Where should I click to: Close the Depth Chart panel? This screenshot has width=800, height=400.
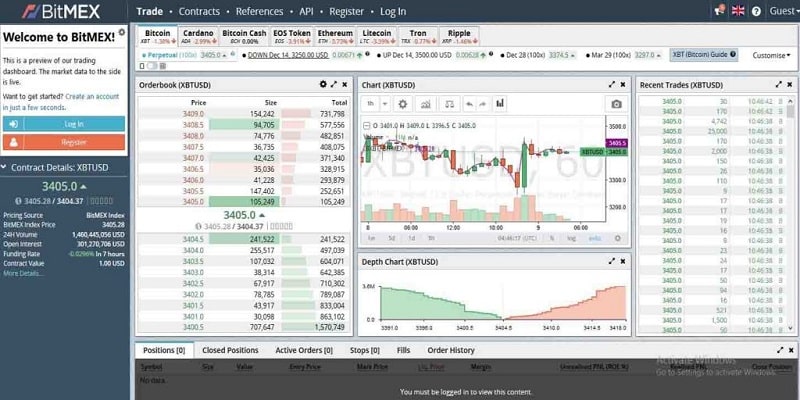click(x=623, y=261)
